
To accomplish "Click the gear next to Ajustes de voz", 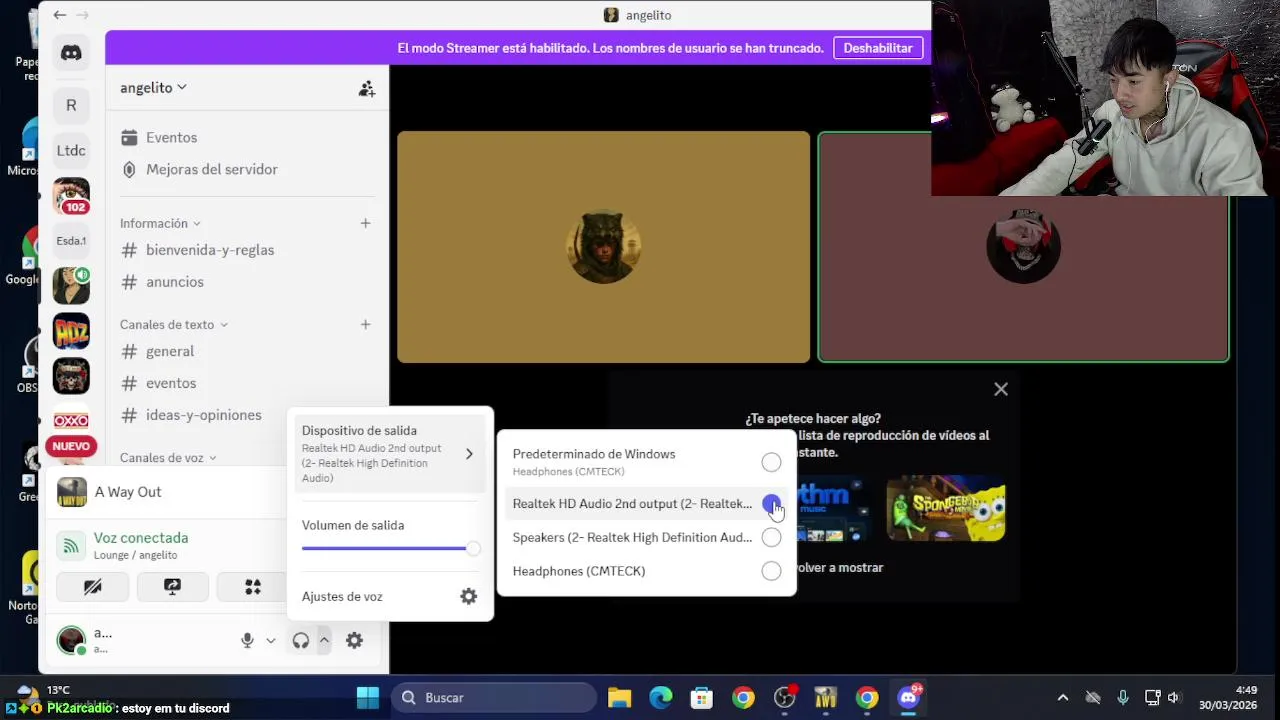I will 468,596.
